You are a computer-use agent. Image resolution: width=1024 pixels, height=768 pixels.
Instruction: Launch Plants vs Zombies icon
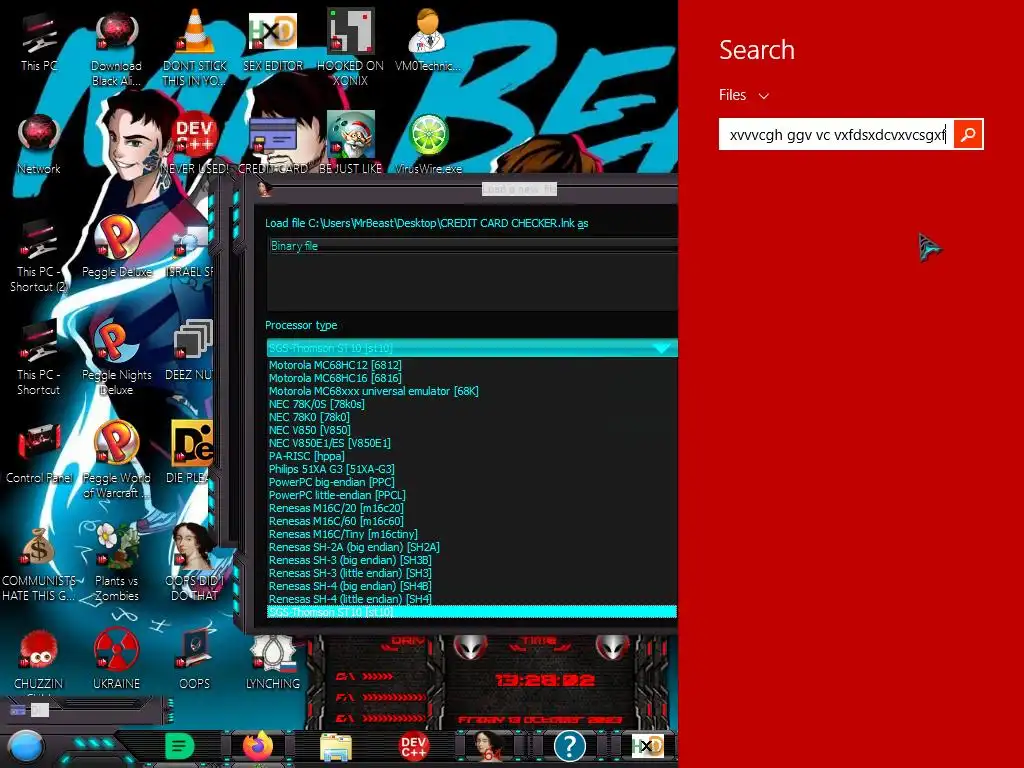click(x=116, y=564)
